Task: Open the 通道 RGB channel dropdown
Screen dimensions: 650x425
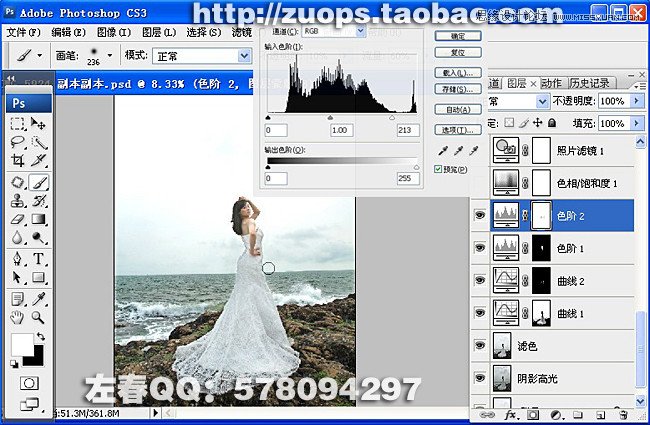Action: tap(360, 31)
